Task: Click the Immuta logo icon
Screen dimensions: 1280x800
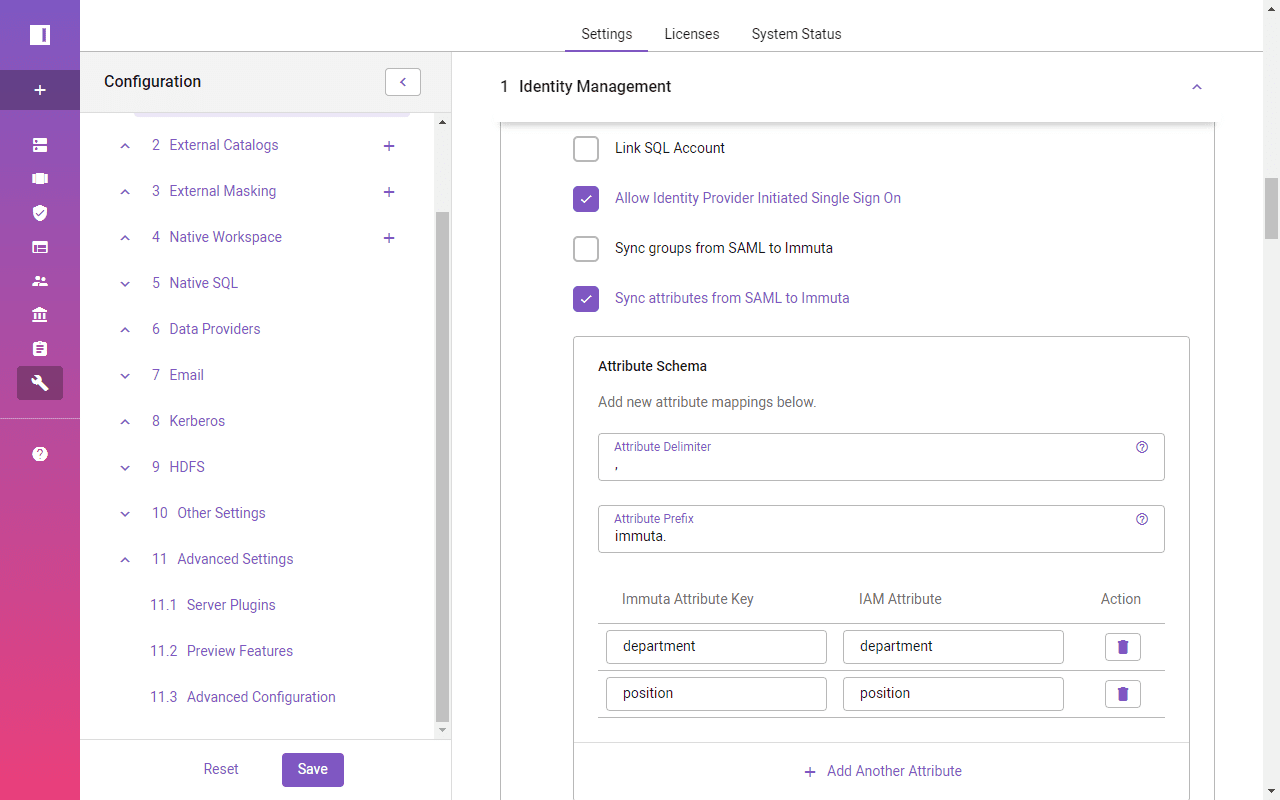Action: (x=40, y=35)
